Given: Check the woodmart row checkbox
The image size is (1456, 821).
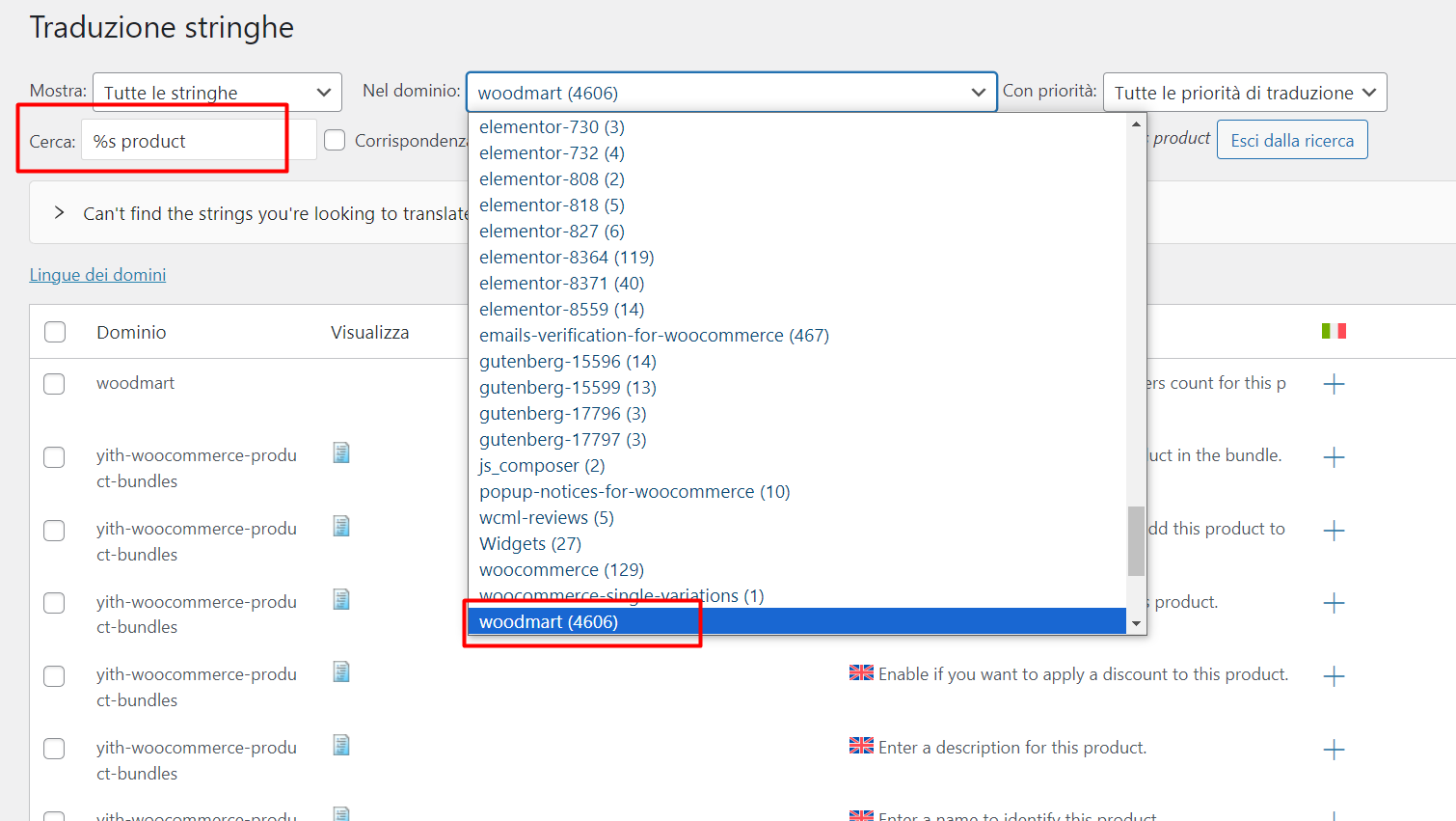Looking at the screenshot, I should click(55, 384).
